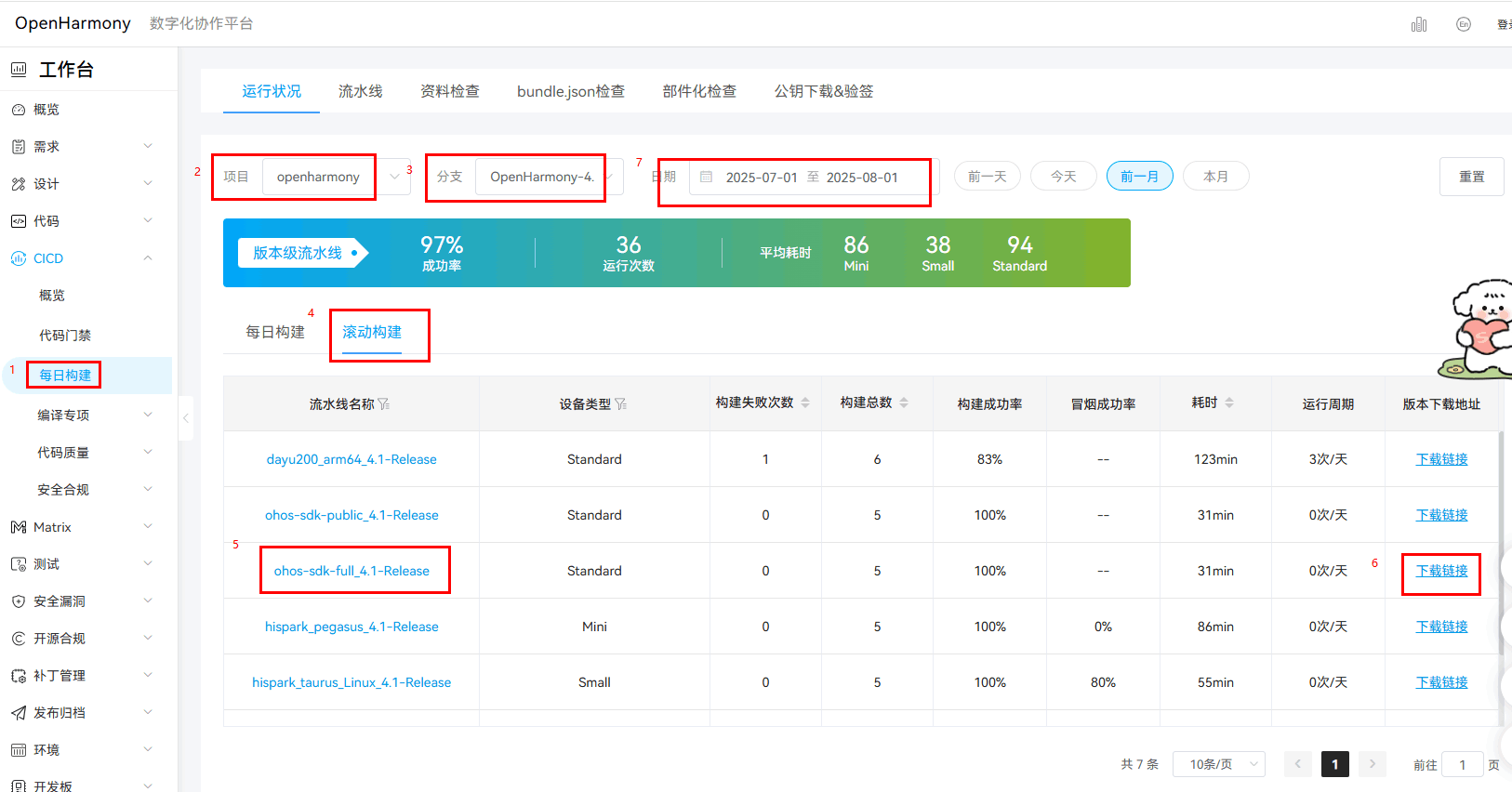The height and width of the screenshot is (792, 1512).
Task: Open the ohos-sdk-full_4.1-Release pipeline link
Action: click(351, 571)
